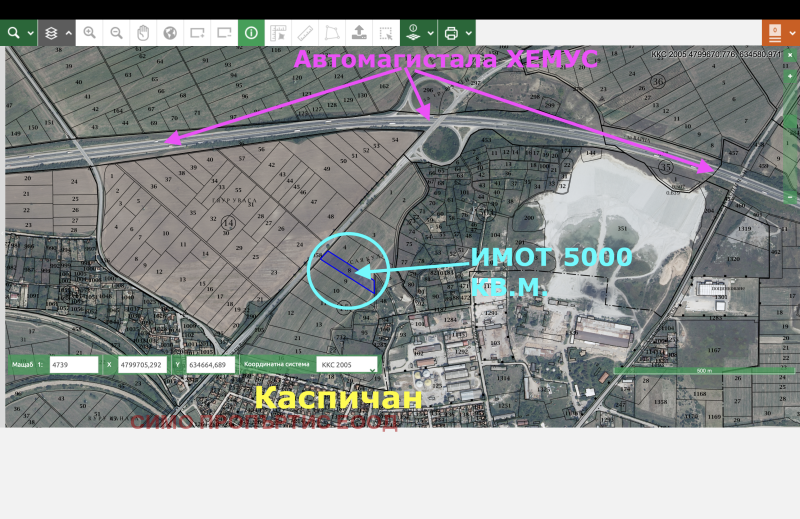
Task: Go to previous map extent
Action: click(x=197, y=32)
